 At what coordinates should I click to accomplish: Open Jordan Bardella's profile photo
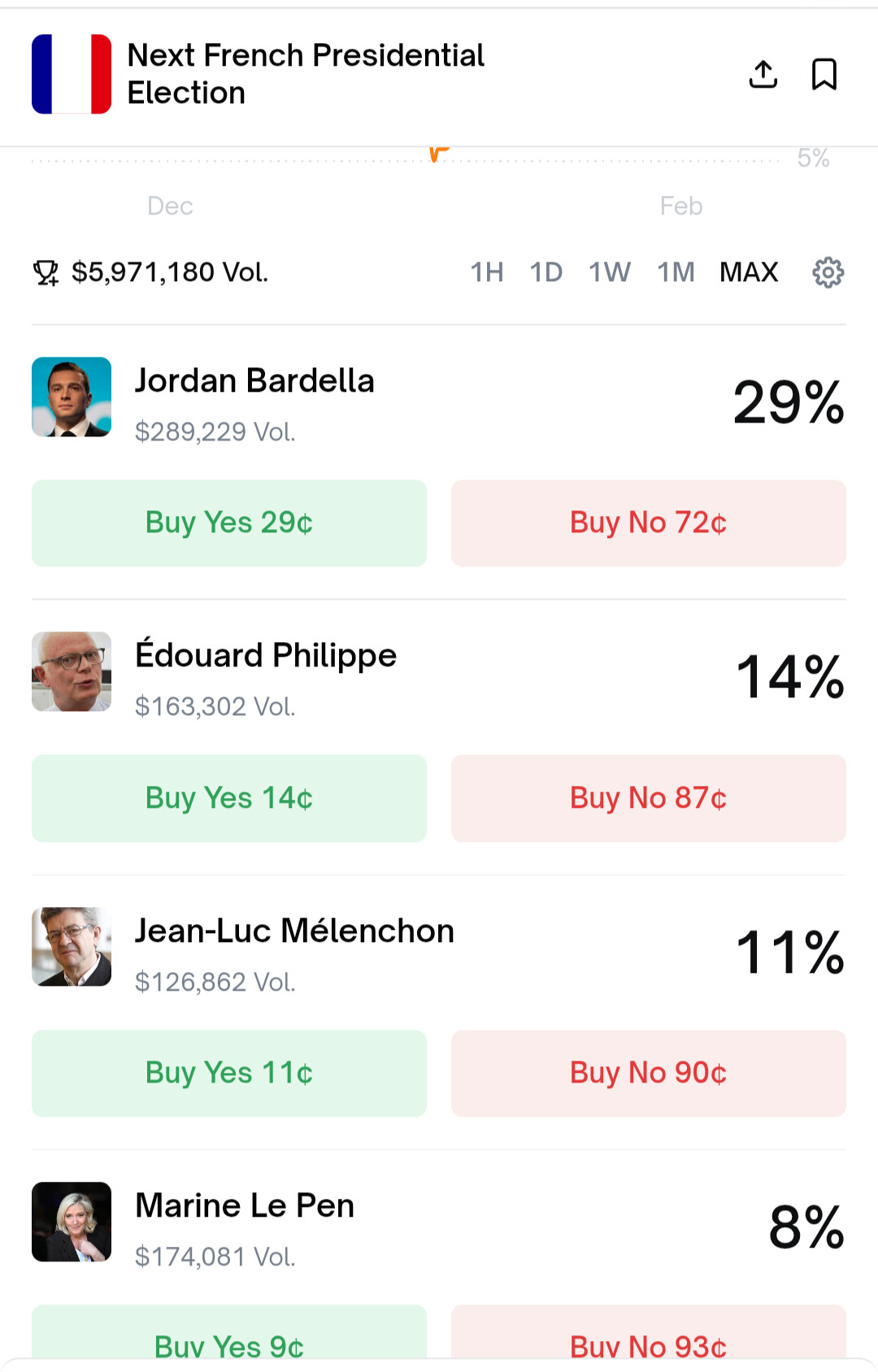coord(72,397)
